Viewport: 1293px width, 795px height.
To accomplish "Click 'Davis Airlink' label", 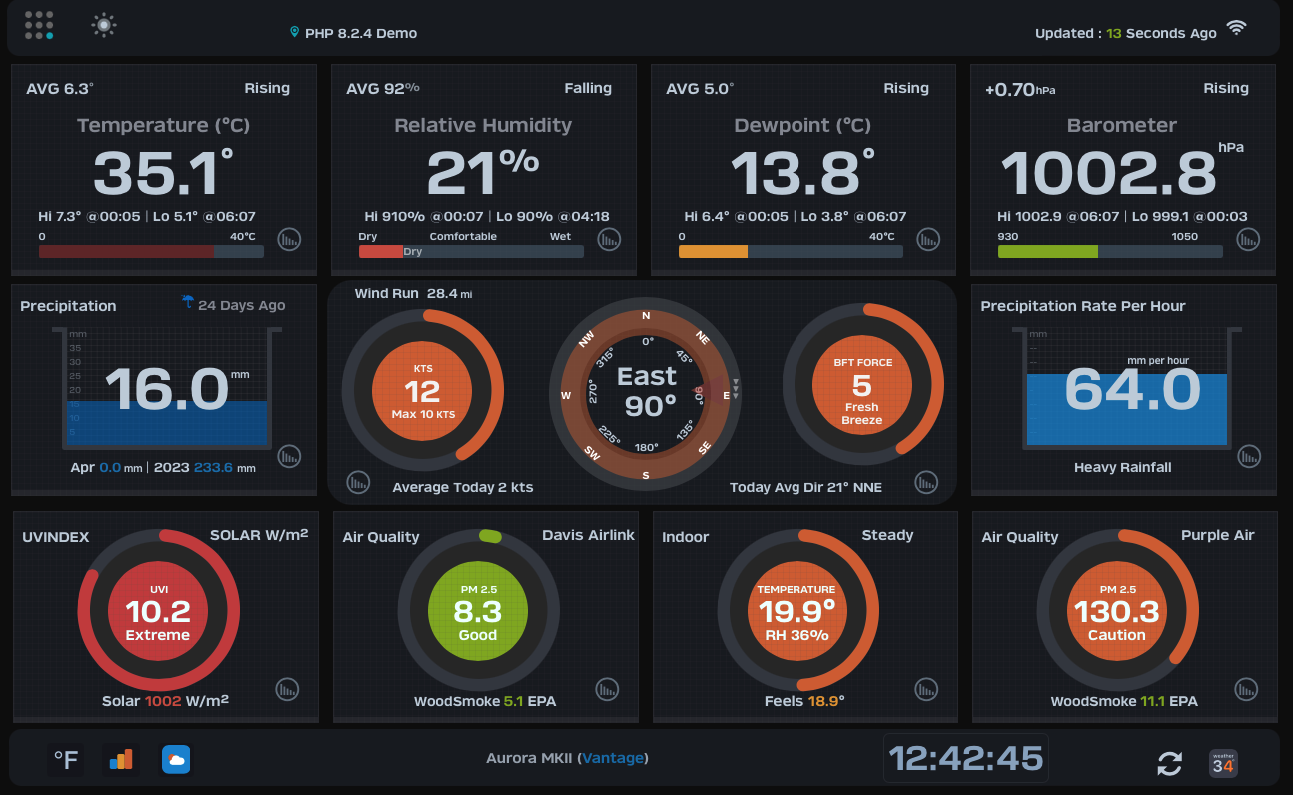I will tap(588, 535).
